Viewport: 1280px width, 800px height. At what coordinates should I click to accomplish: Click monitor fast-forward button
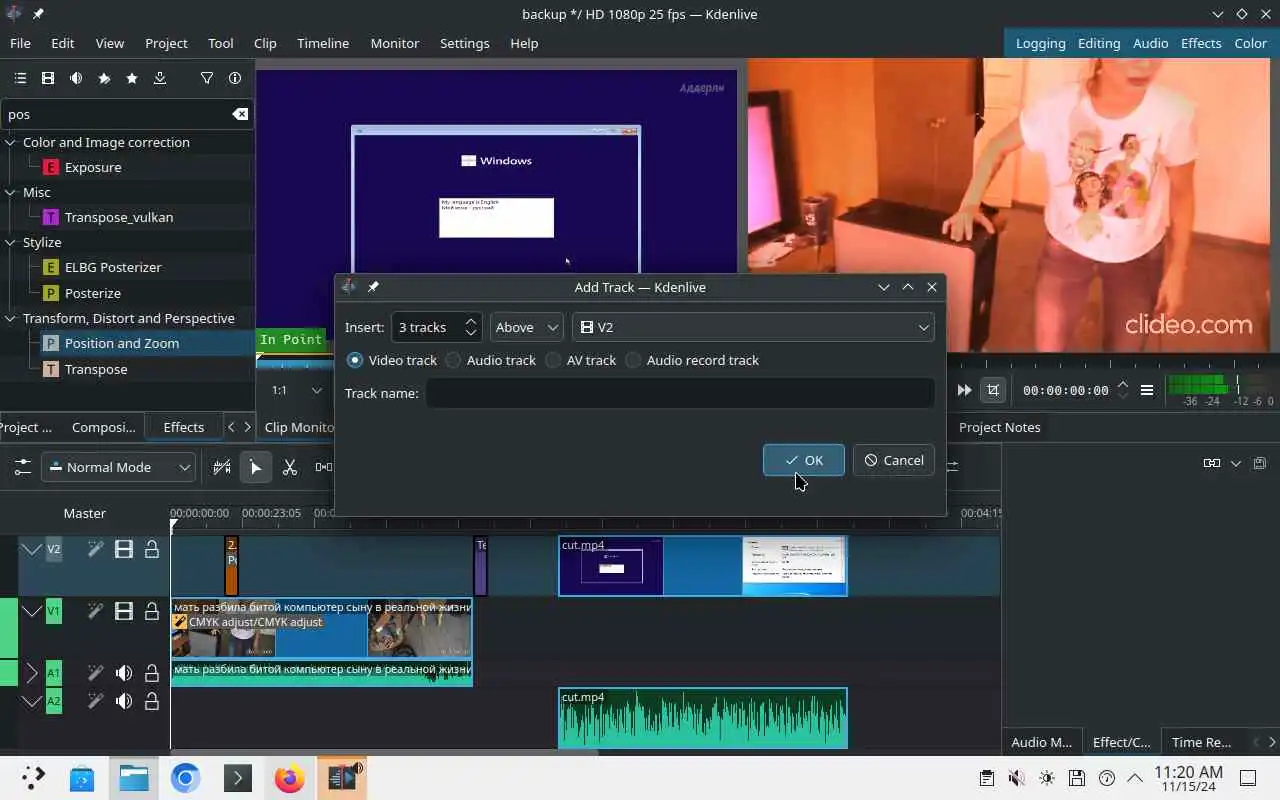(964, 390)
